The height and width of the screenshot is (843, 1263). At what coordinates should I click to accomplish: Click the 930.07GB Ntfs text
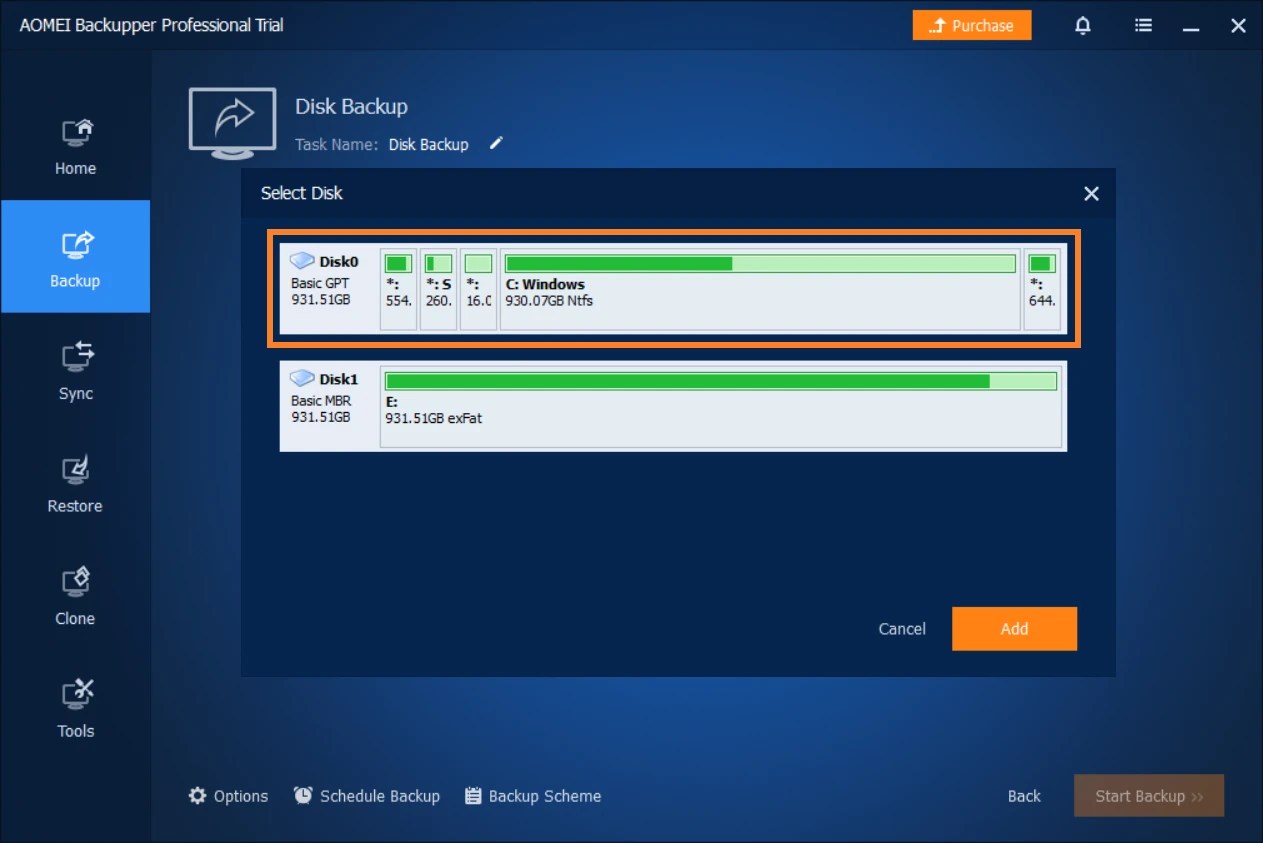coord(549,300)
